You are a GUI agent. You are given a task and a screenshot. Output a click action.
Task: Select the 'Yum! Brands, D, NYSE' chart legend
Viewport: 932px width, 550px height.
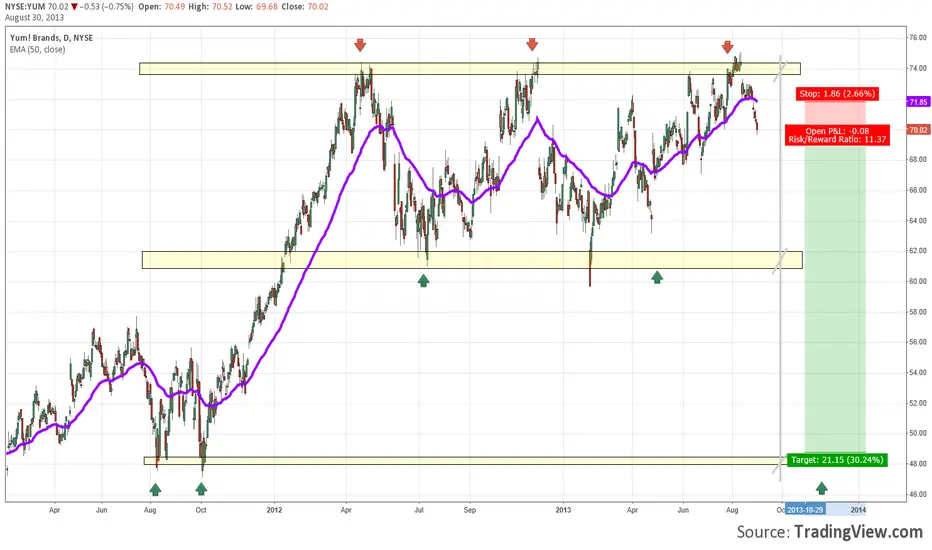51,37
